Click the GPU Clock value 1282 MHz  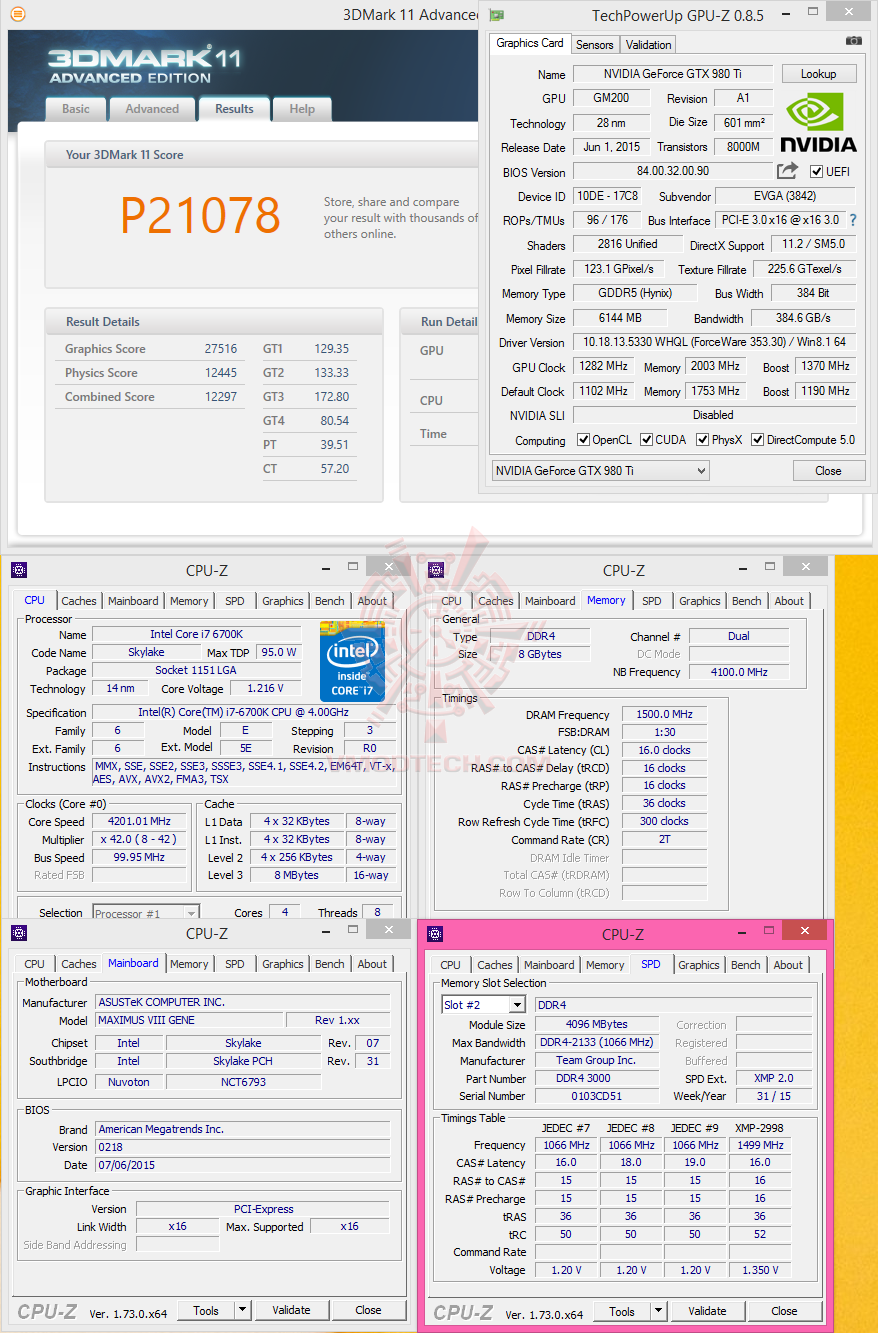click(603, 367)
